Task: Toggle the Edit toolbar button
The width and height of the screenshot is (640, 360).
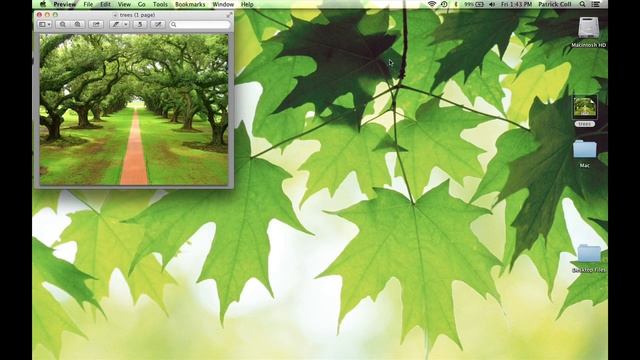Action: pyautogui.click(x=158, y=24)
